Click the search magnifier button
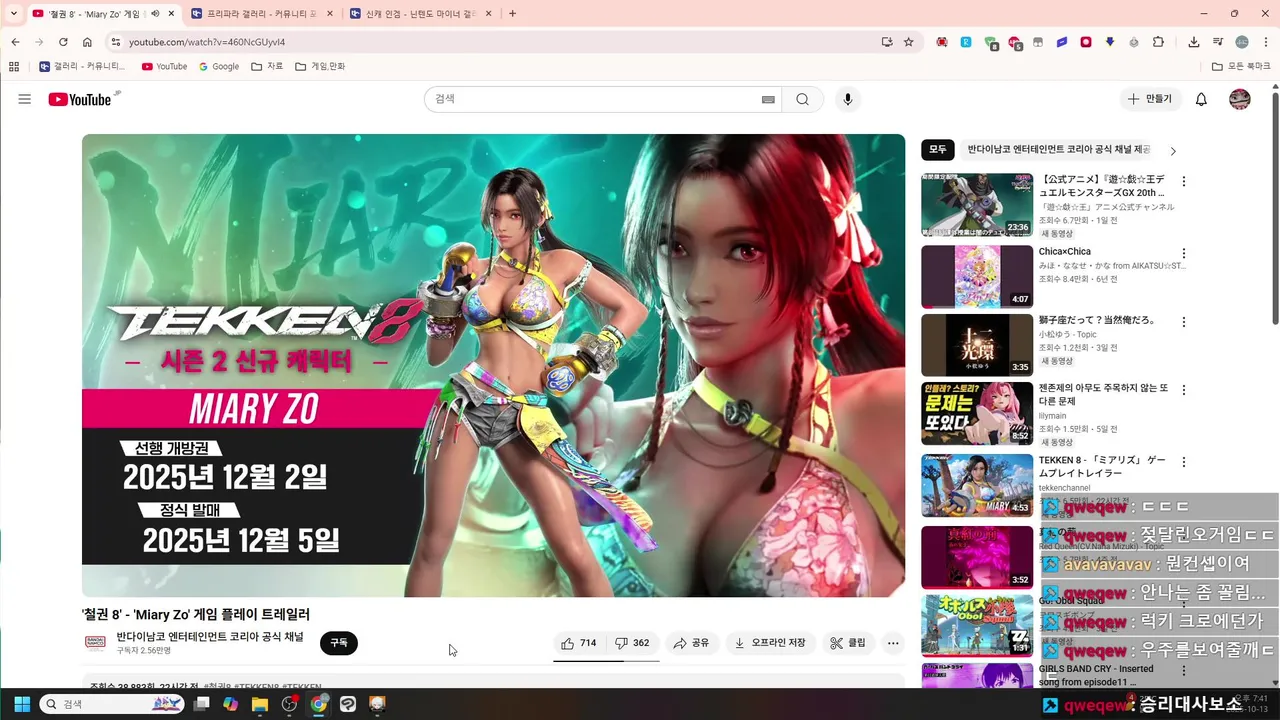The image size is (1280, 720). (803, 99)
